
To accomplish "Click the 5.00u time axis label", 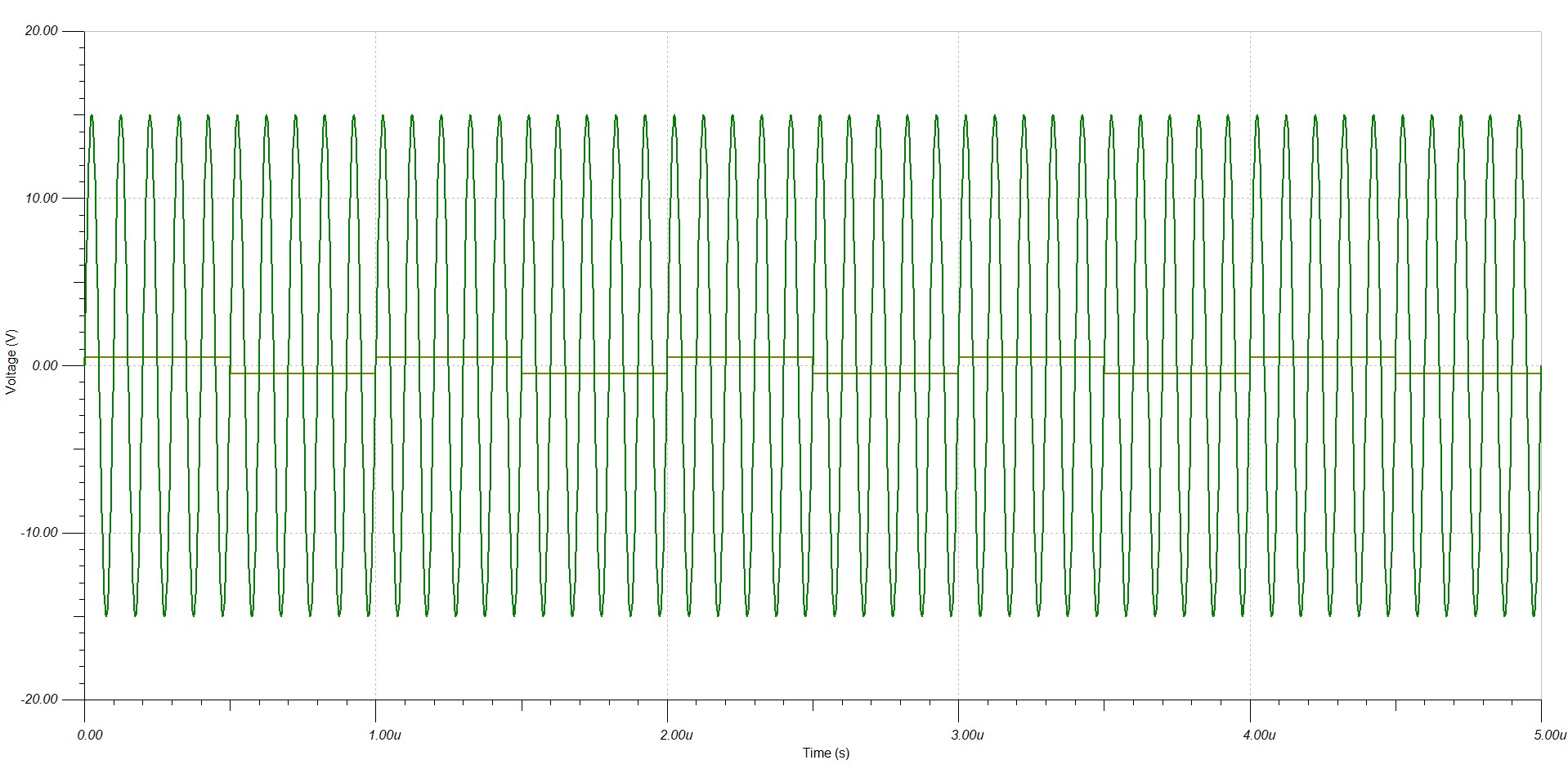I will (x=1549, y=735).
